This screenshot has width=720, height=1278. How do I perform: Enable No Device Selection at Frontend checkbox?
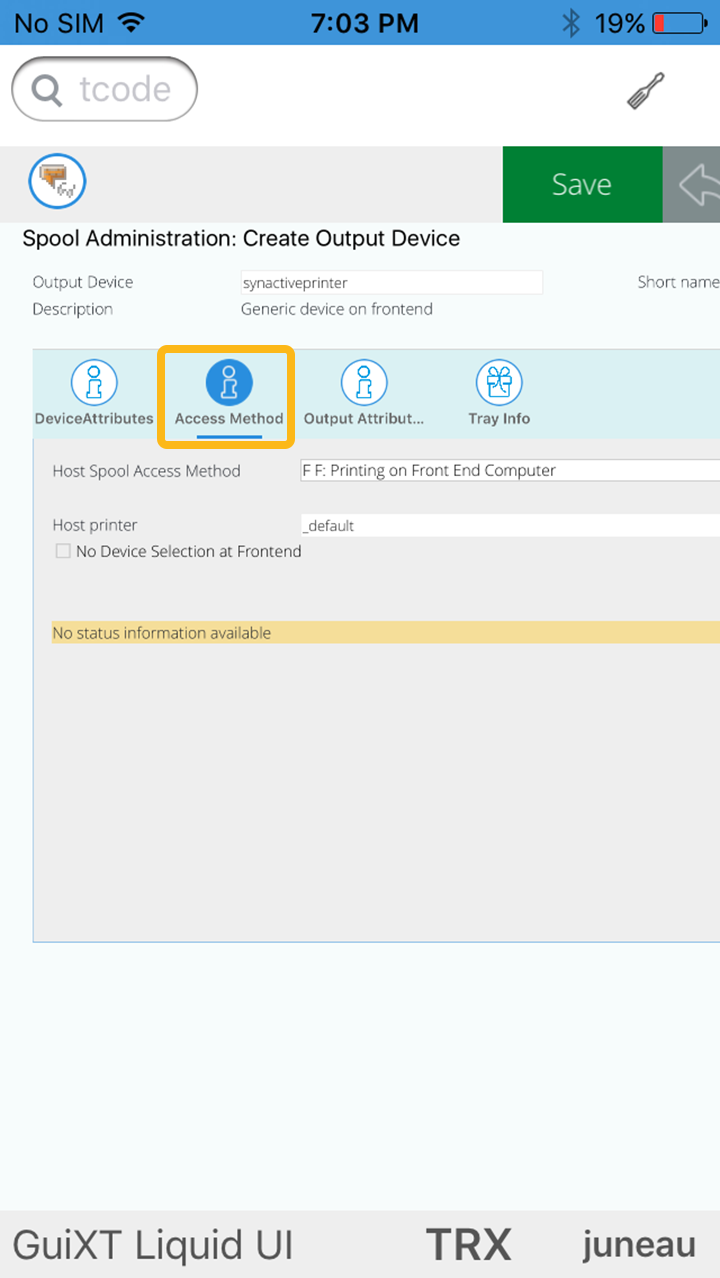[63, 551]
